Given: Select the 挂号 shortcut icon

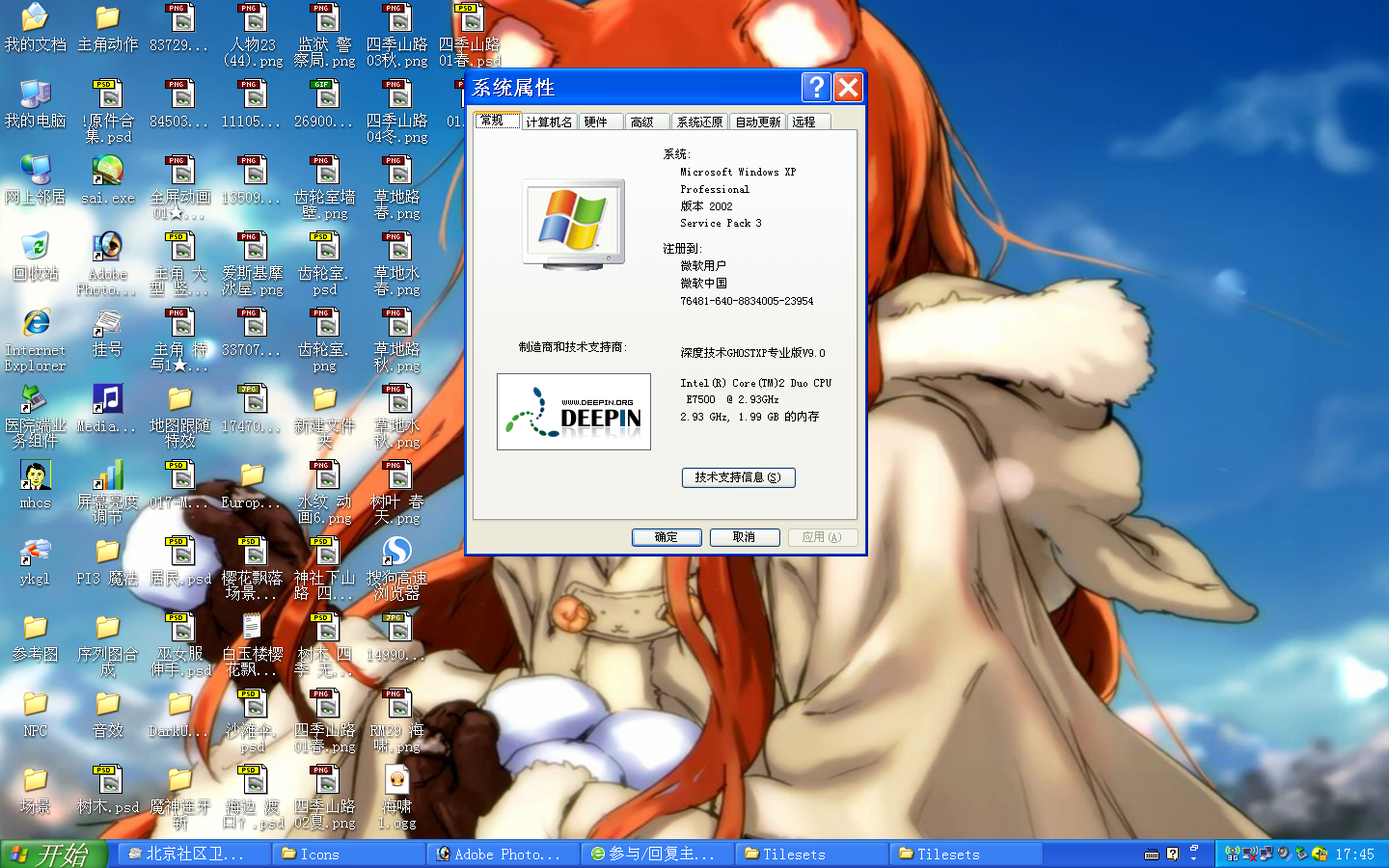Looking at the screenshot, I should point(107,332).
